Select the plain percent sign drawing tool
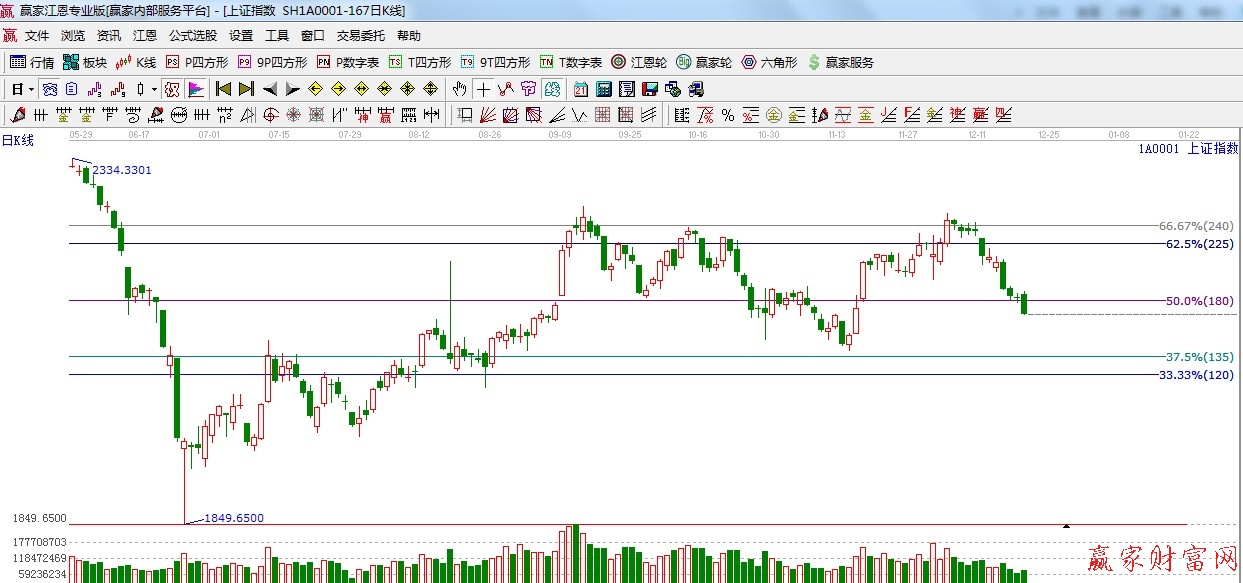 [x=727, y=115]
